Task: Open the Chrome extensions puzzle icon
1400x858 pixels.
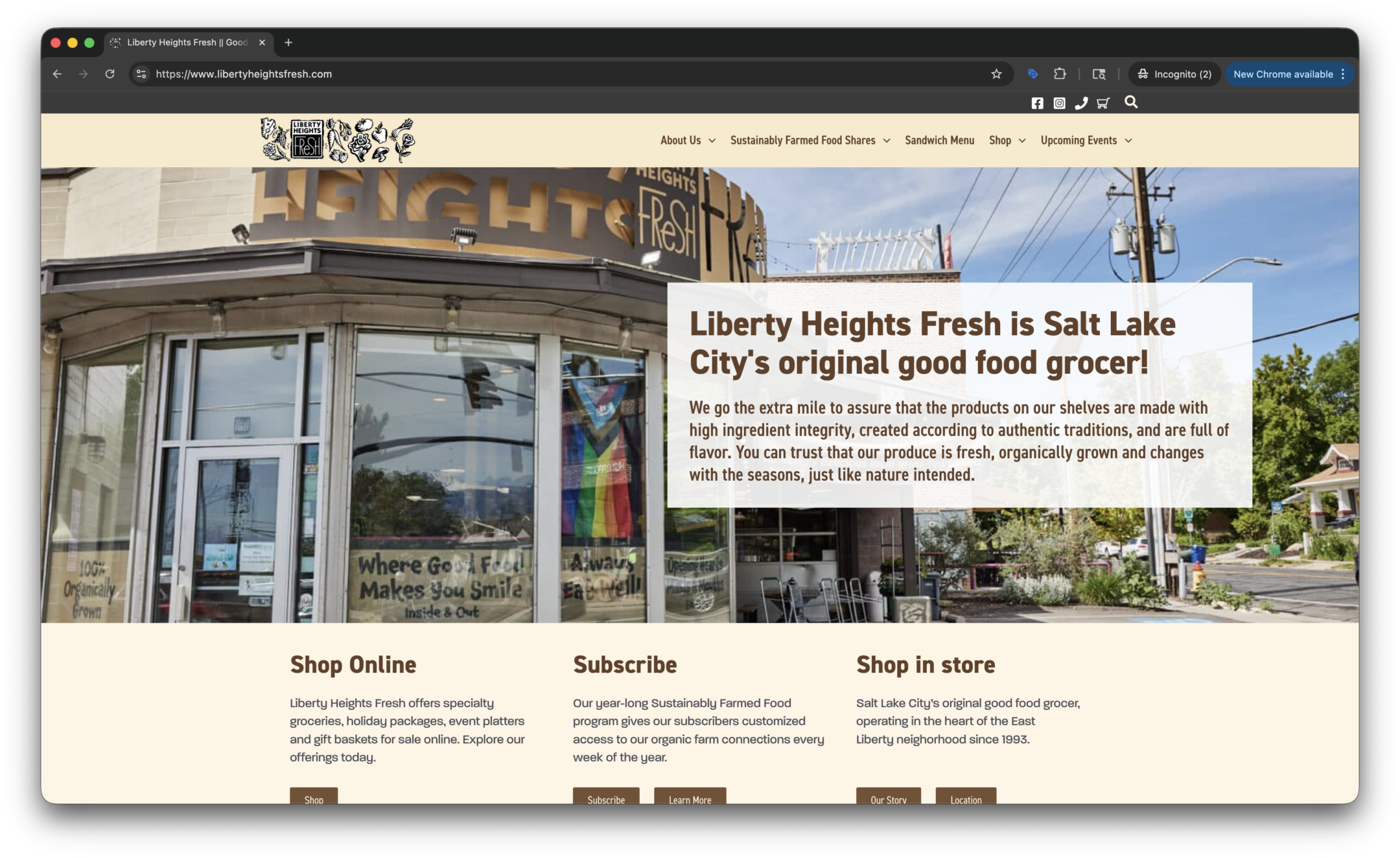Action: tap(1060, 74)
